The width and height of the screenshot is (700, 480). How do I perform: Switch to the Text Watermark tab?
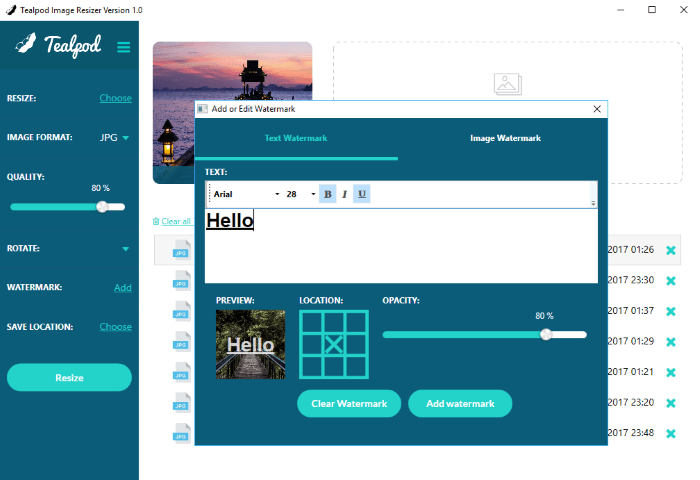pyautogui.click(x=296, y=138)
